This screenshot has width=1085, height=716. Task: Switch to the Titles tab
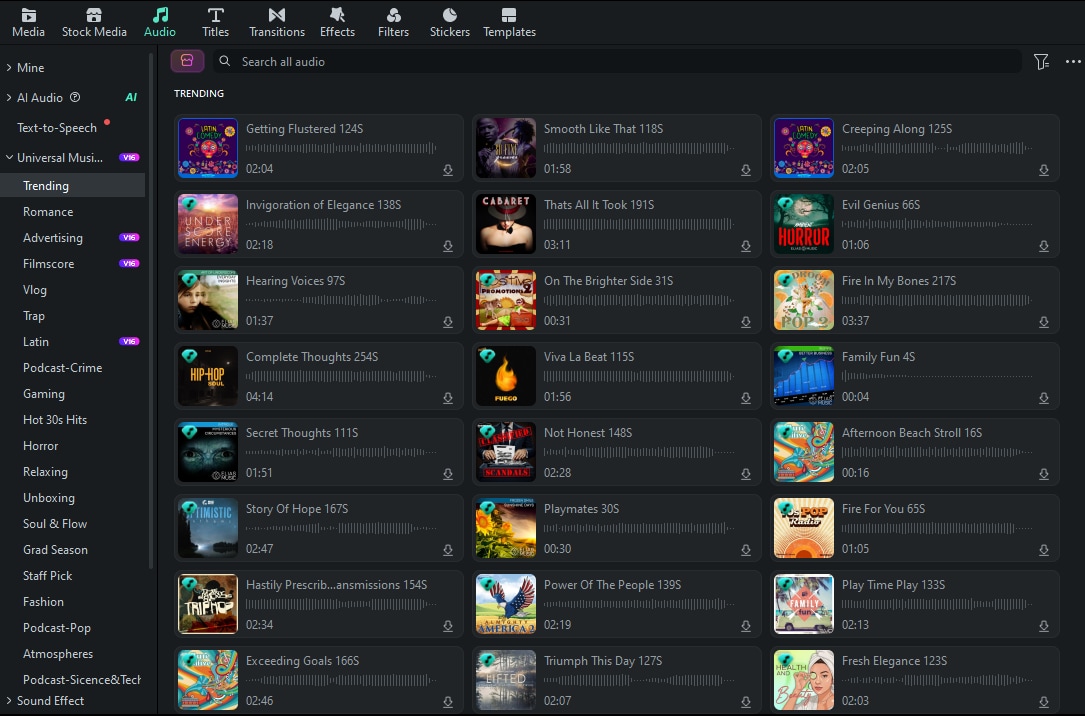(215, 23)
